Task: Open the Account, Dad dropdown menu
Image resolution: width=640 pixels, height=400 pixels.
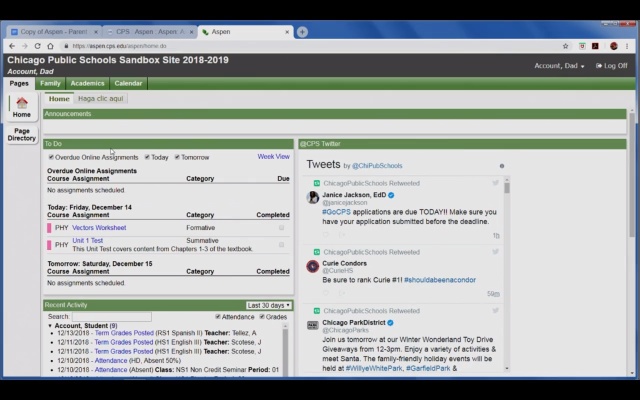Action: click(559, 66)
